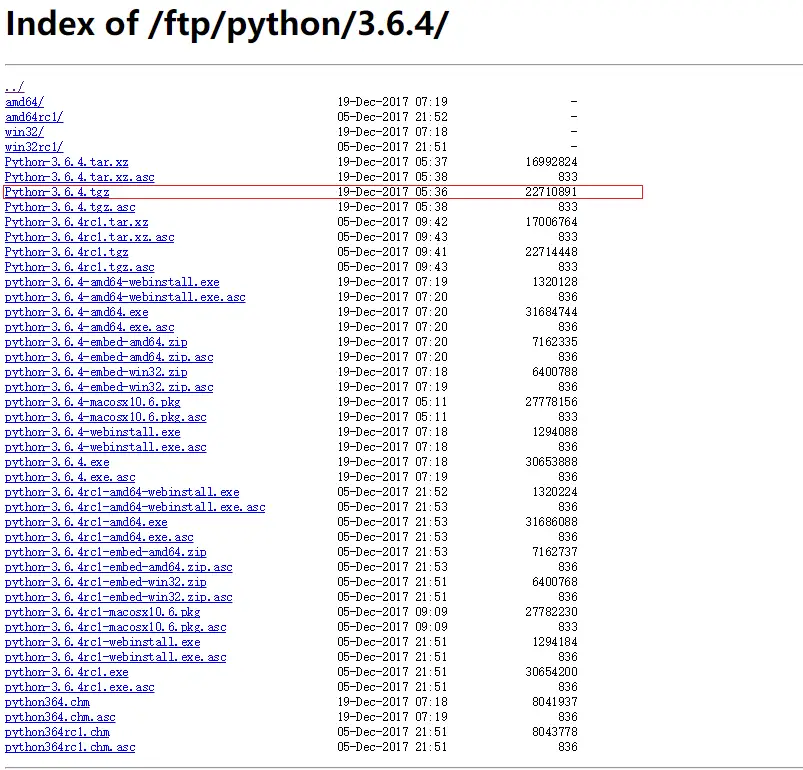The height and width of the screenshot is (770, 803).
Task: Go to parent directory ../ link
Action: (14, 87)
